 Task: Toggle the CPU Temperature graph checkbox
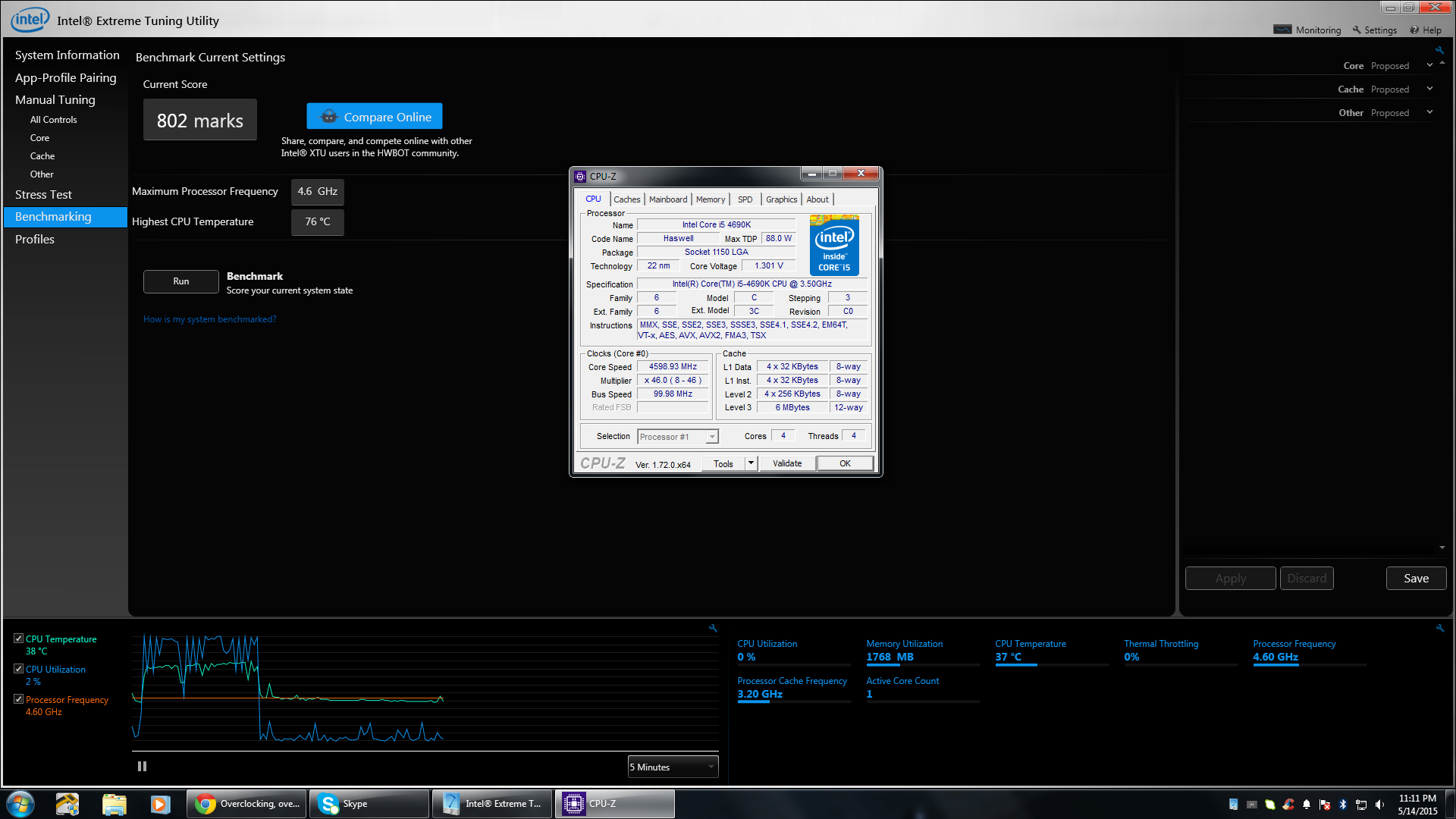pyautogui.click(x=18, y=639)
